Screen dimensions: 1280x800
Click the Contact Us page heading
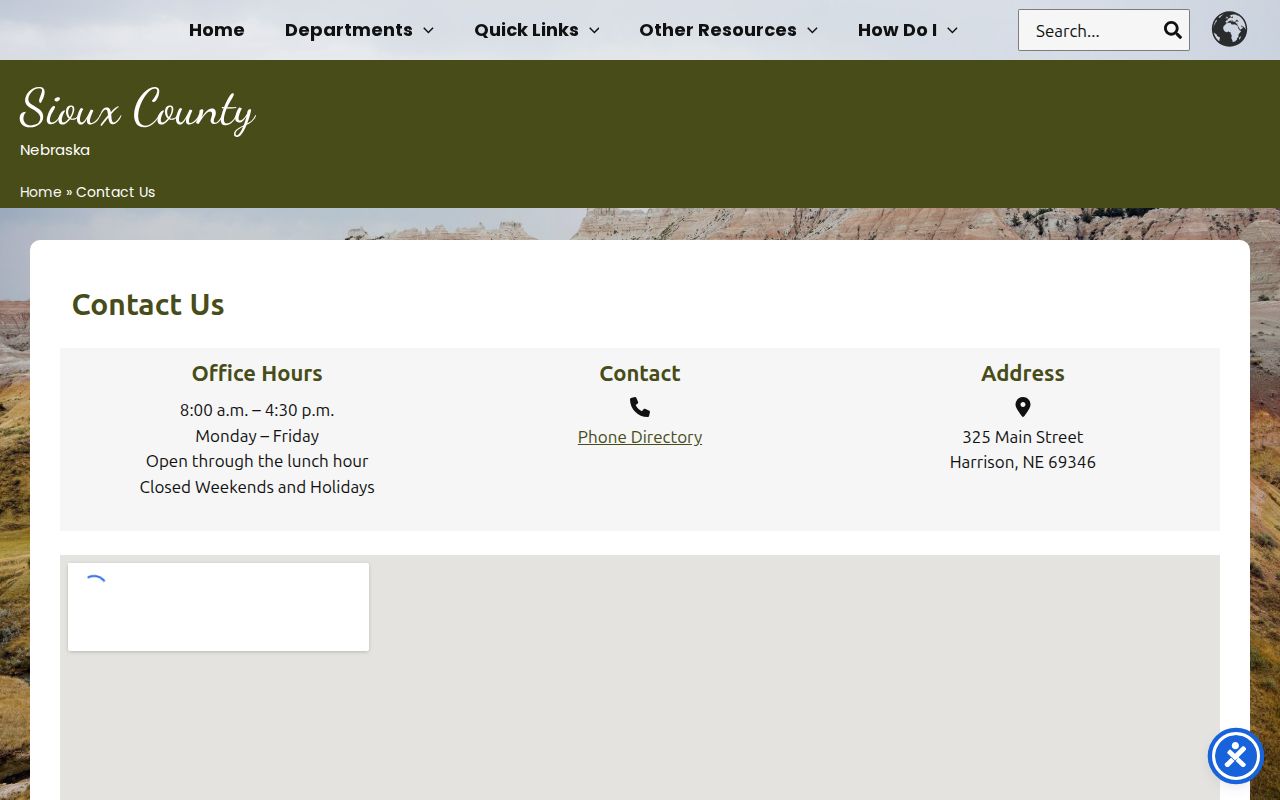(148, 304)
